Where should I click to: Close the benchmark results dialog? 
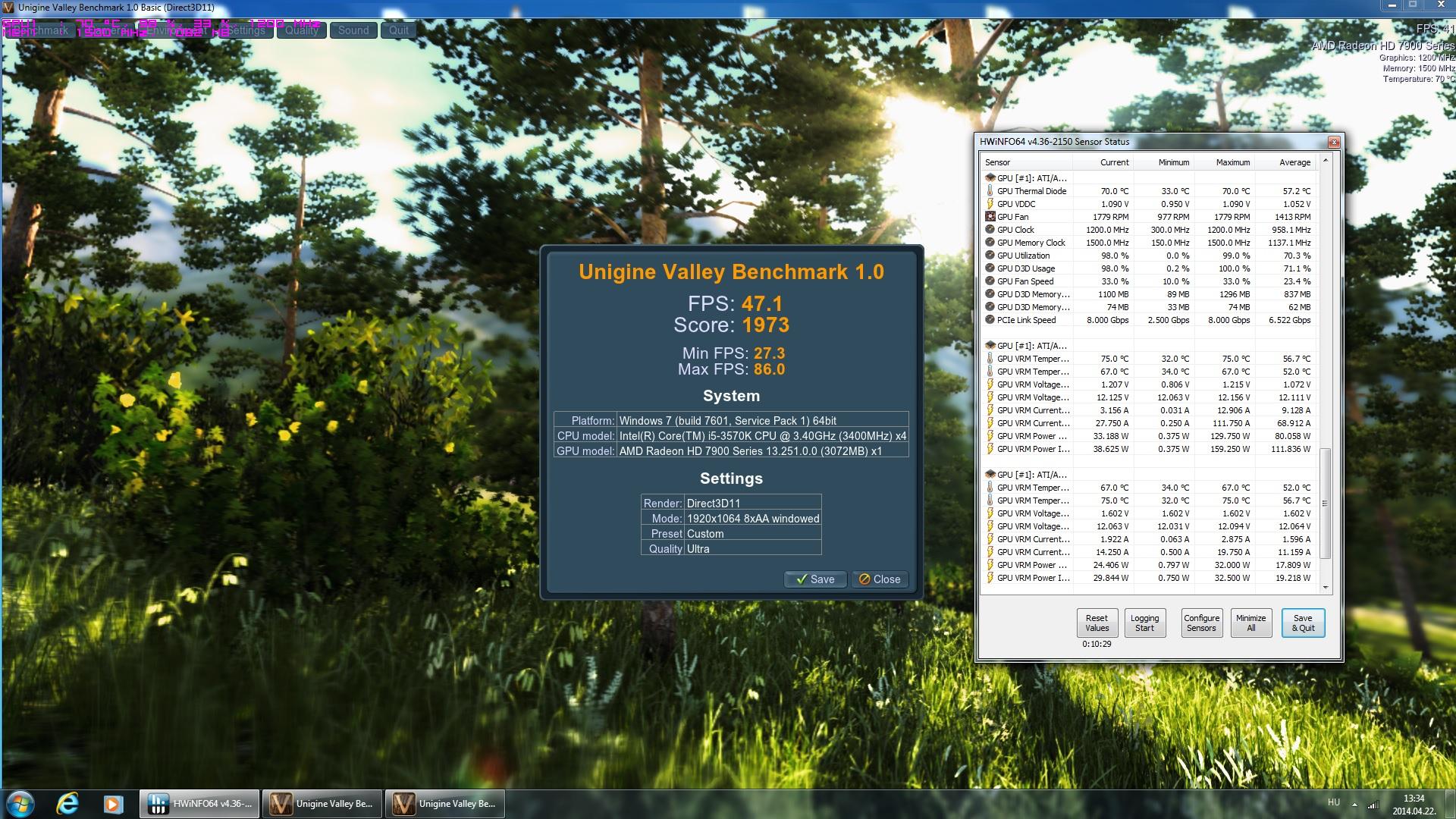(x=880, y=579)
